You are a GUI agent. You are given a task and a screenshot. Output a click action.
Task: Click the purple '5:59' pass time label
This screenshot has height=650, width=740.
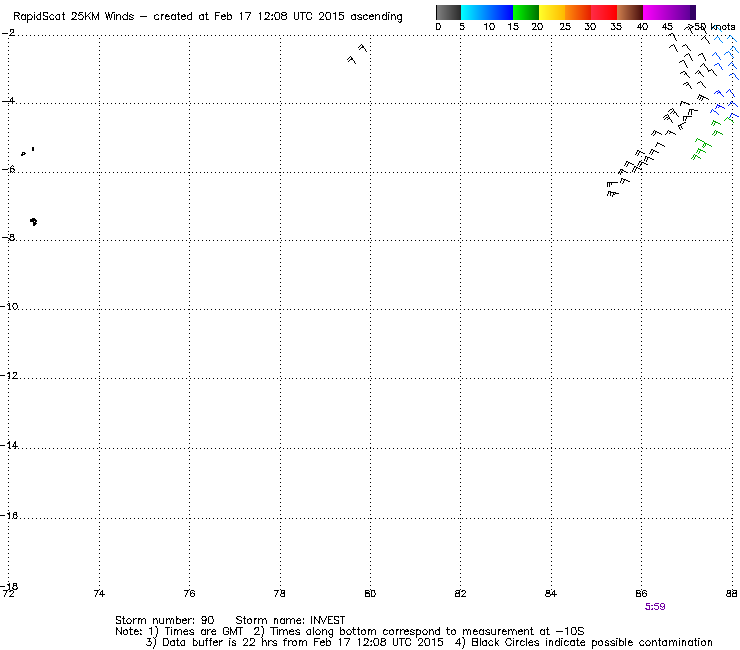tap(655, 607)
